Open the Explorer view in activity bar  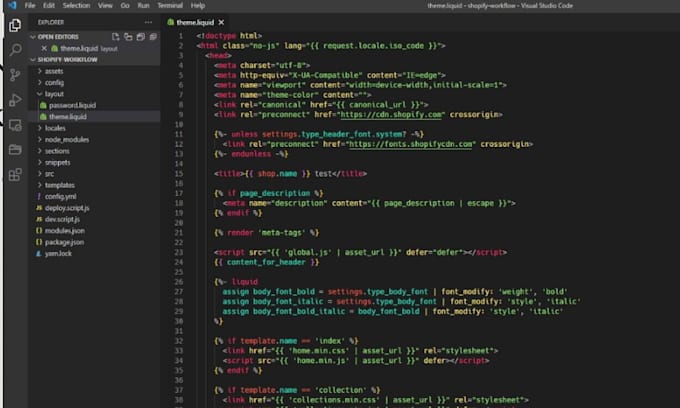pos(15,25)
